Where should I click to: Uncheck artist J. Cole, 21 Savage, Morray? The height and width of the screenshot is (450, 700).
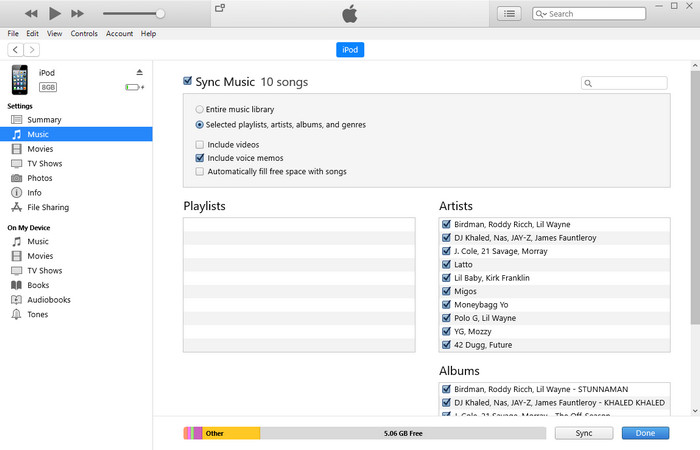[x=446, y=251]
